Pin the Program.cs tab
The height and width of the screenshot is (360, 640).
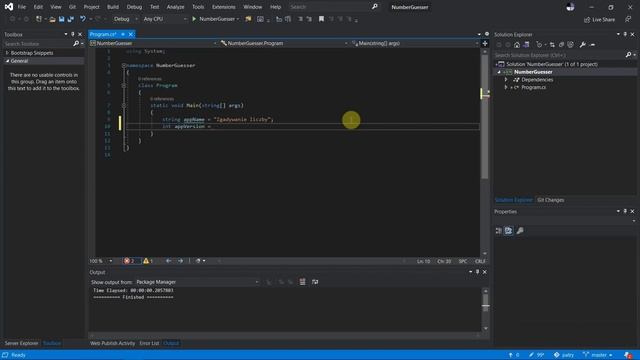(x=123, y=34)
